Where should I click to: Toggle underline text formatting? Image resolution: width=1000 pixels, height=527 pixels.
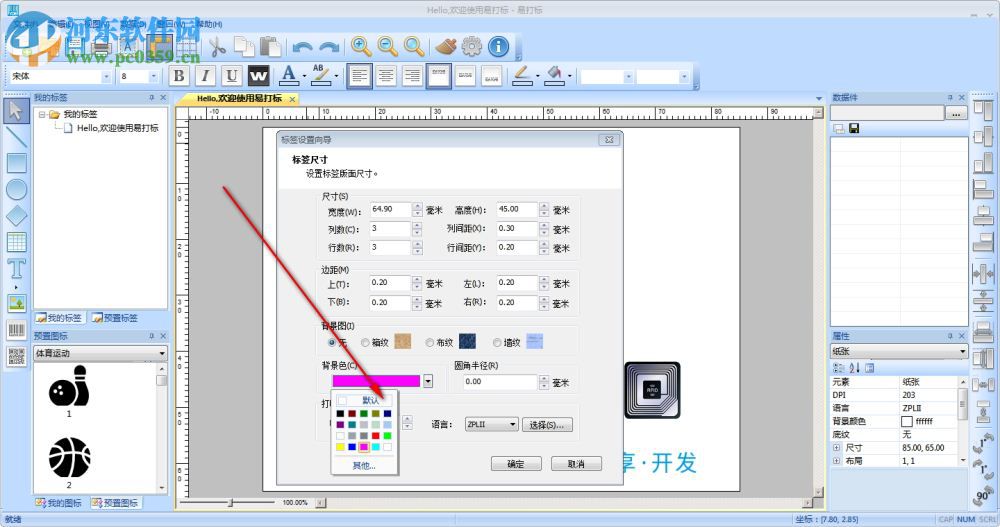pos(232,76)
